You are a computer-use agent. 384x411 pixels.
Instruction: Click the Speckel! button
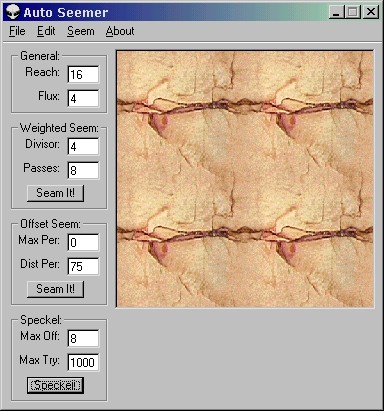click(x=55, y=385)
